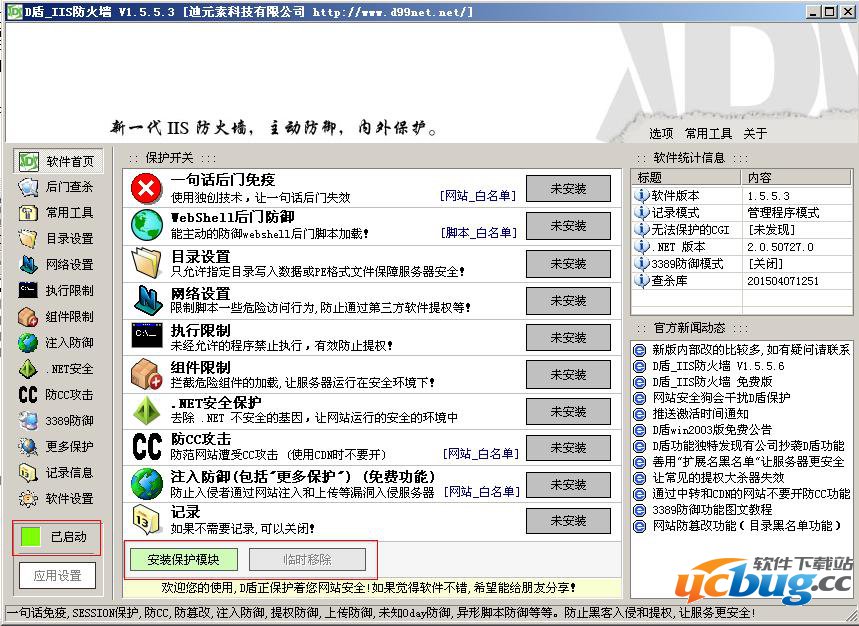Click the console icon of 执行限制 row
The height and width of the screenshot is (626, 859).
[147, 336]
